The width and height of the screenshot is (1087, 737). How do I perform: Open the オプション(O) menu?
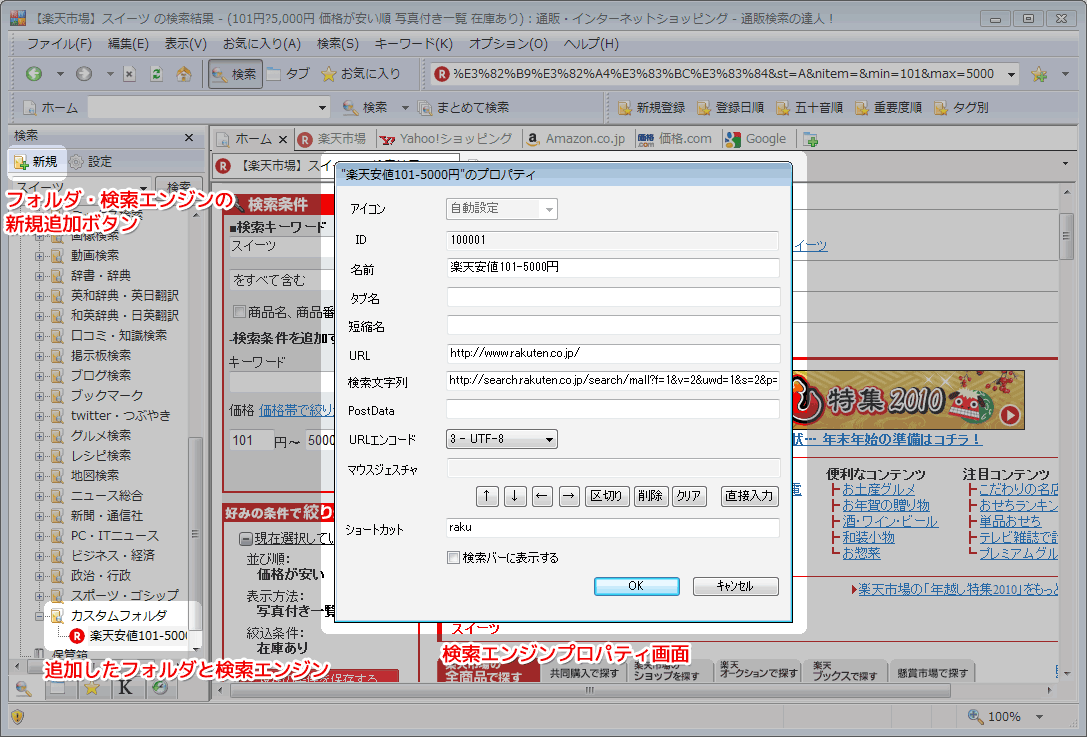click(508, 44)
